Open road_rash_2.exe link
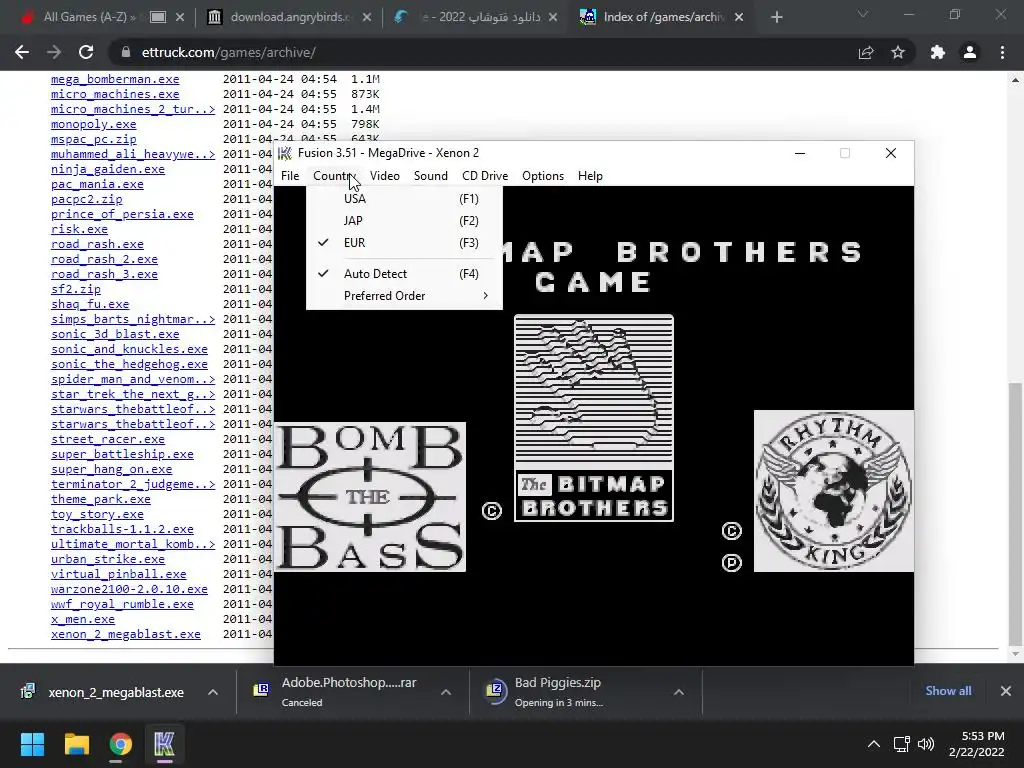1024x768 pixels. [x=104, y=259]
